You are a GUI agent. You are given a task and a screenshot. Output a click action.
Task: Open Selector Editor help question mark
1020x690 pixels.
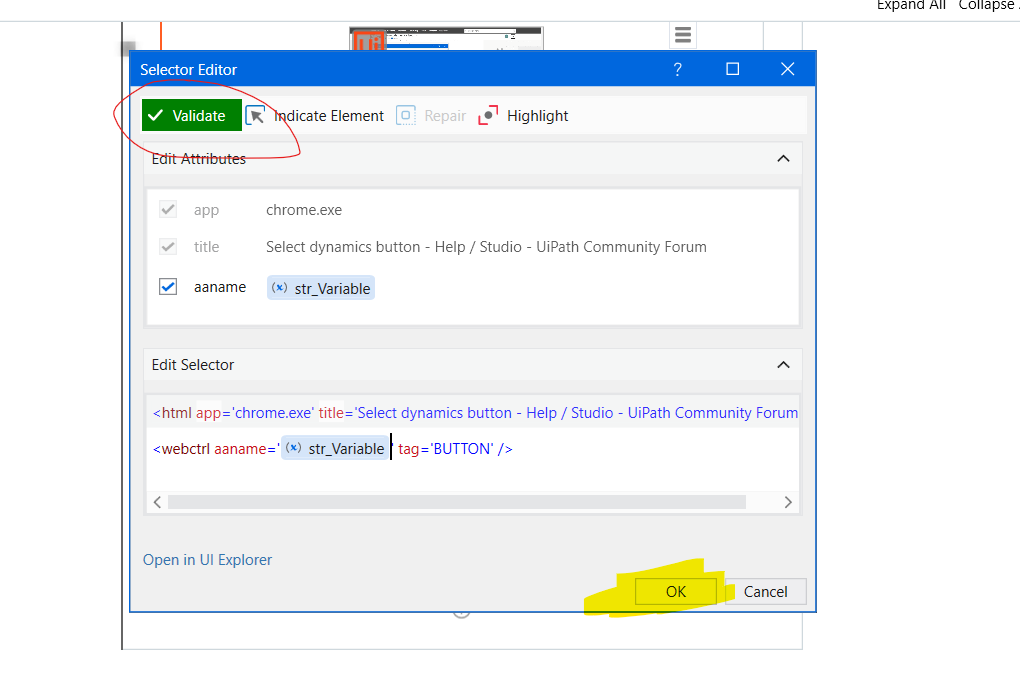pos(677,69)
